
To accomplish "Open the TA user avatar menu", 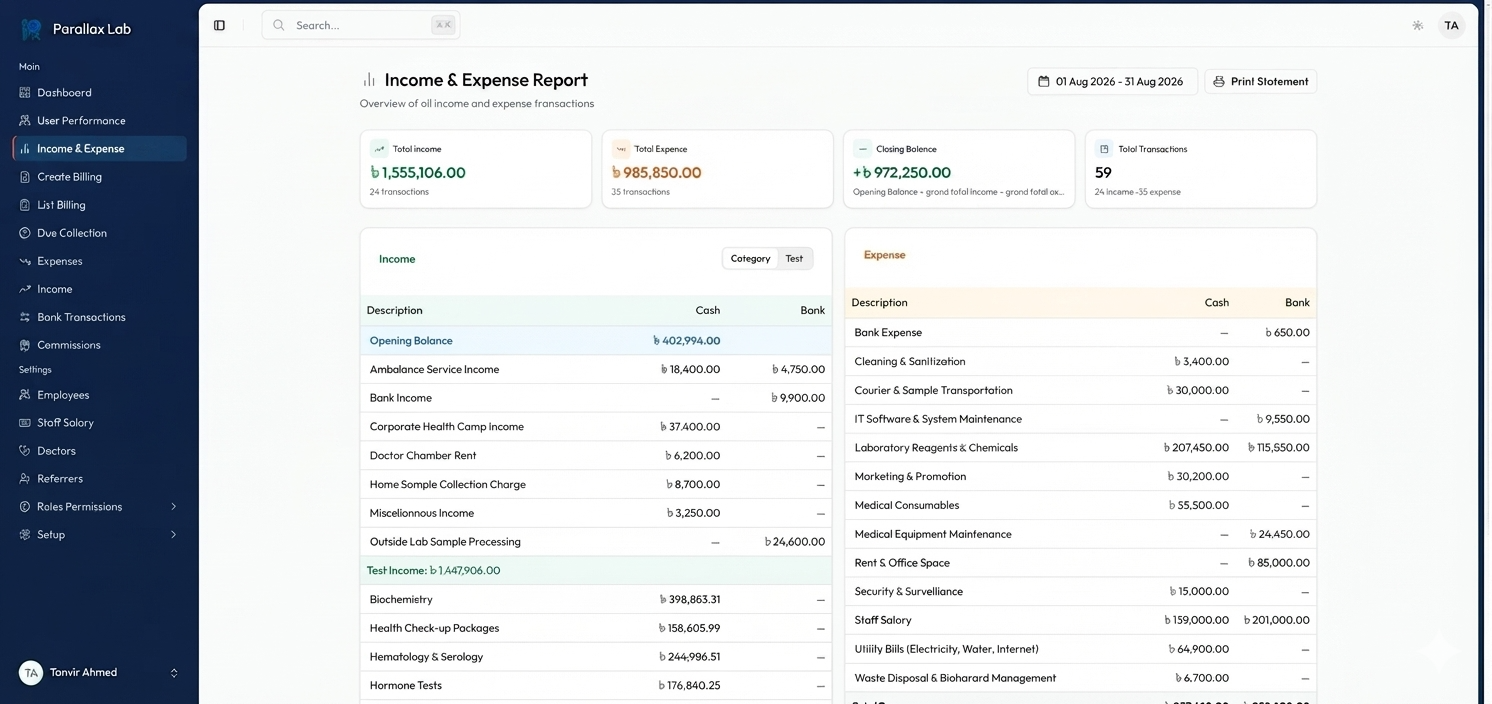I will [x=1451, y=26].
